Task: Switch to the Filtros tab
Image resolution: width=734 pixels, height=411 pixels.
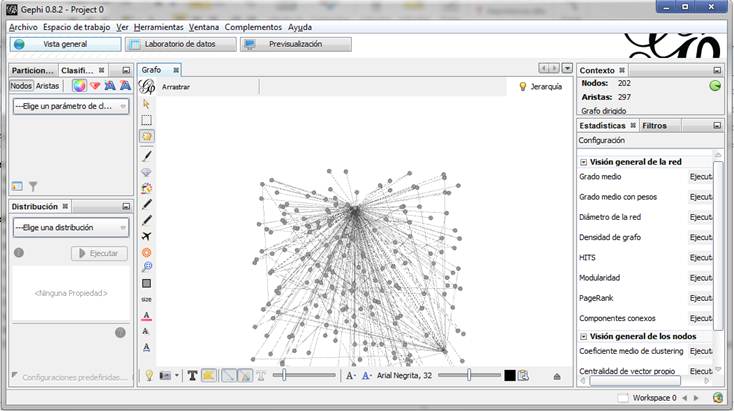Action: tap(655, 126)
